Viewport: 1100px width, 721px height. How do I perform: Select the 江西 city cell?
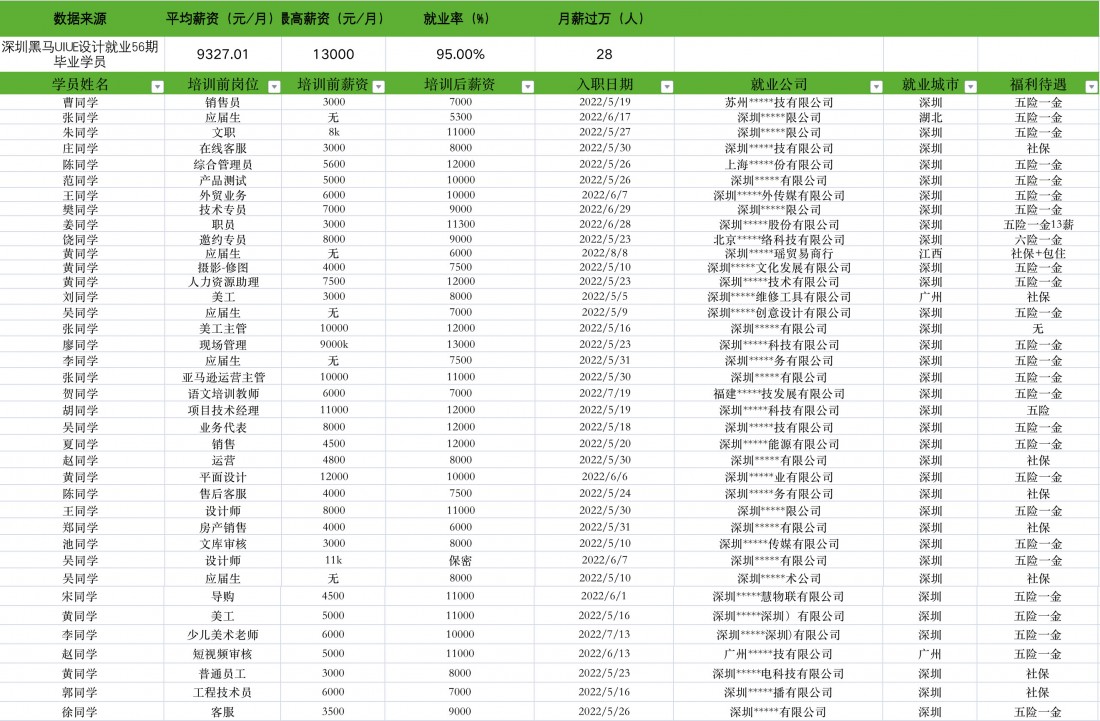coord(930,255)
